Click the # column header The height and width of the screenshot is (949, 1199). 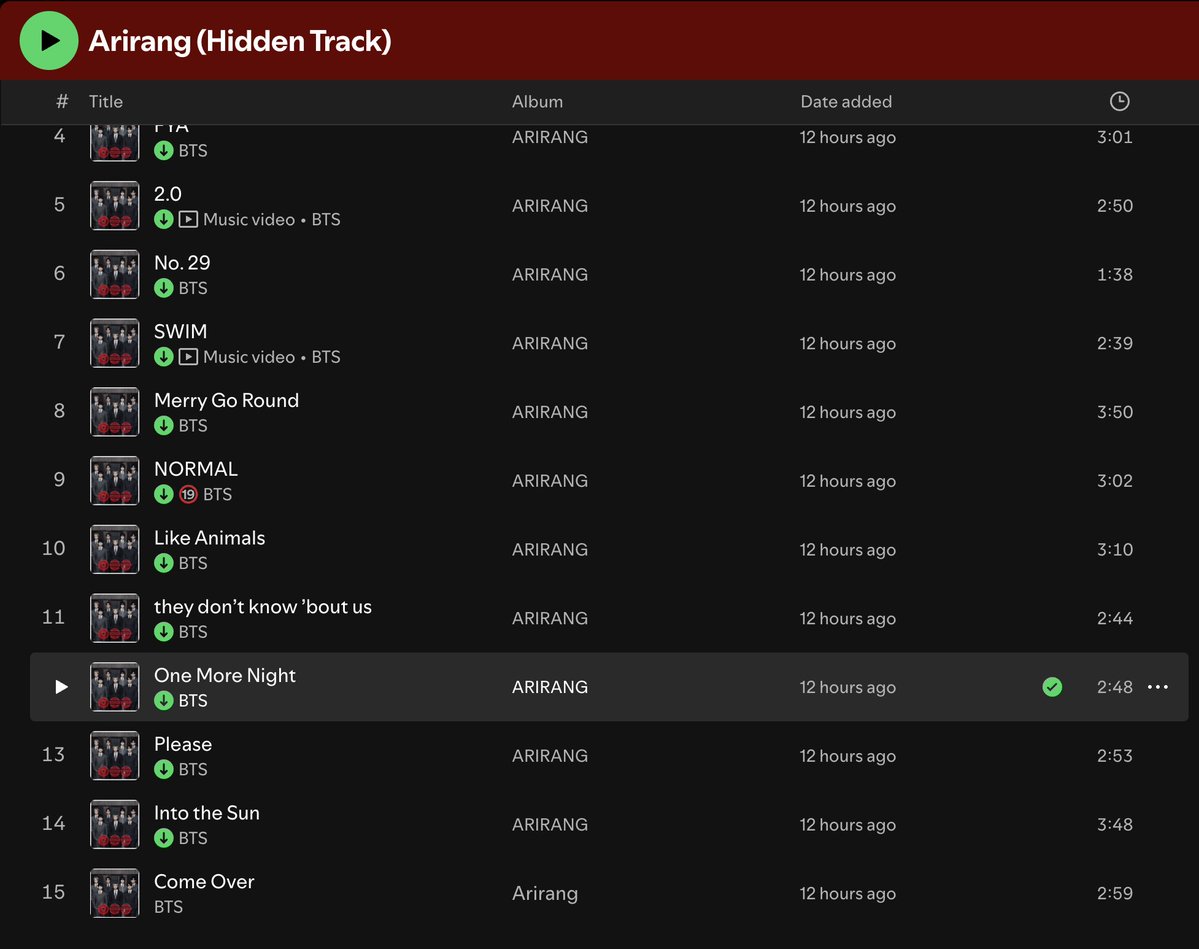point(62,101)
